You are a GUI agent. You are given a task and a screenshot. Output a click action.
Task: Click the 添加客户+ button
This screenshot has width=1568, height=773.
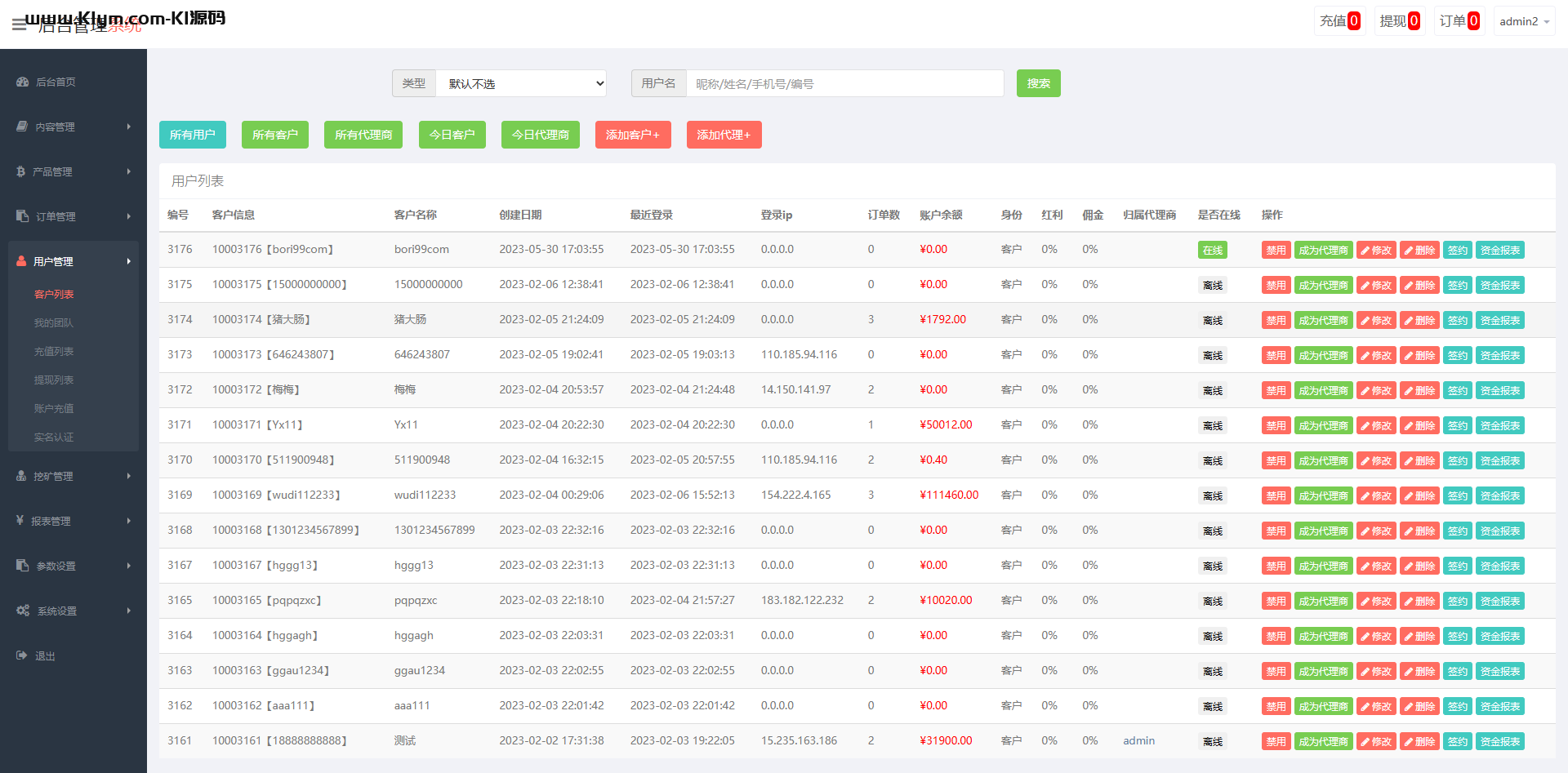coord(633,135)
